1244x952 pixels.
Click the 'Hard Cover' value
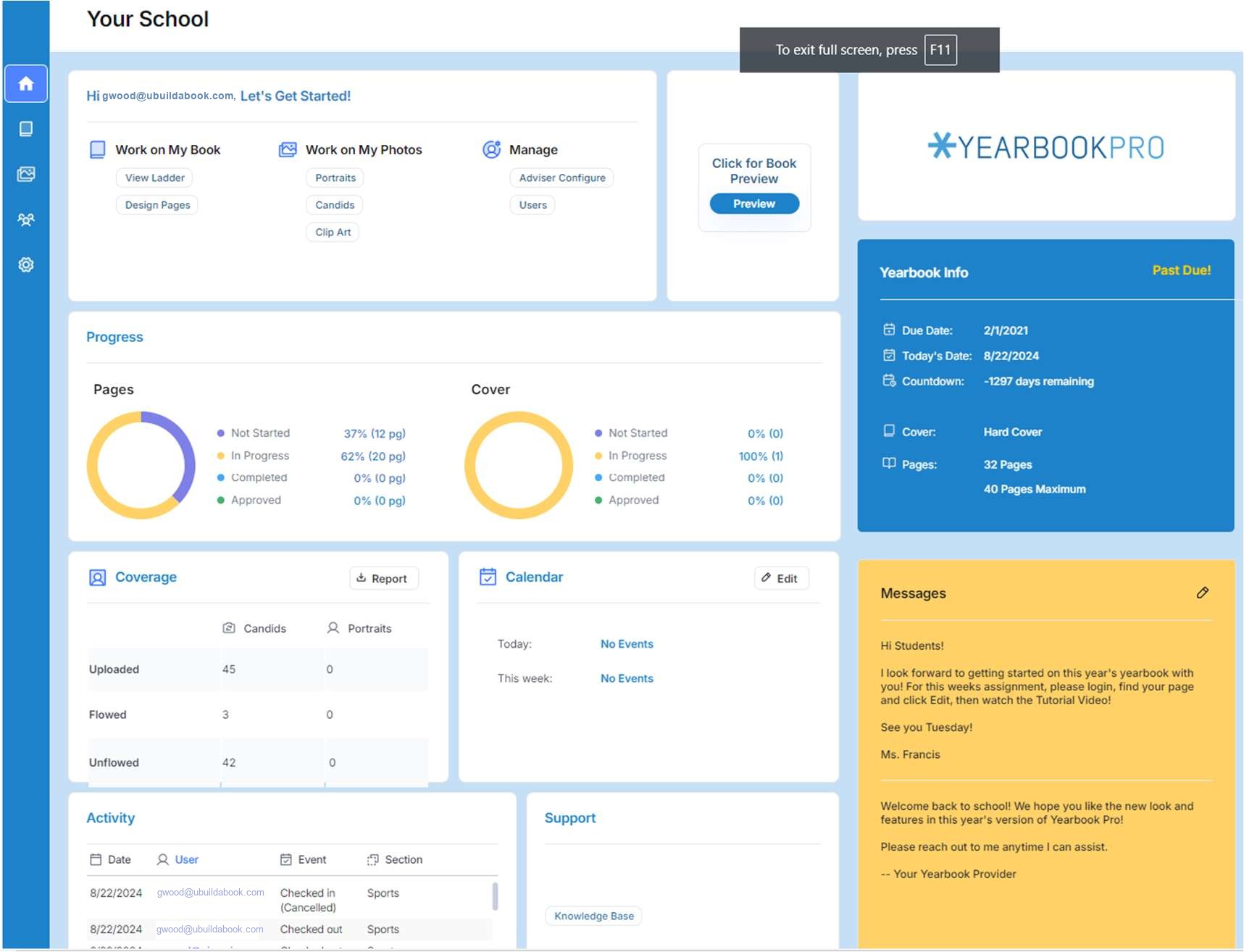click(1012, 432)
